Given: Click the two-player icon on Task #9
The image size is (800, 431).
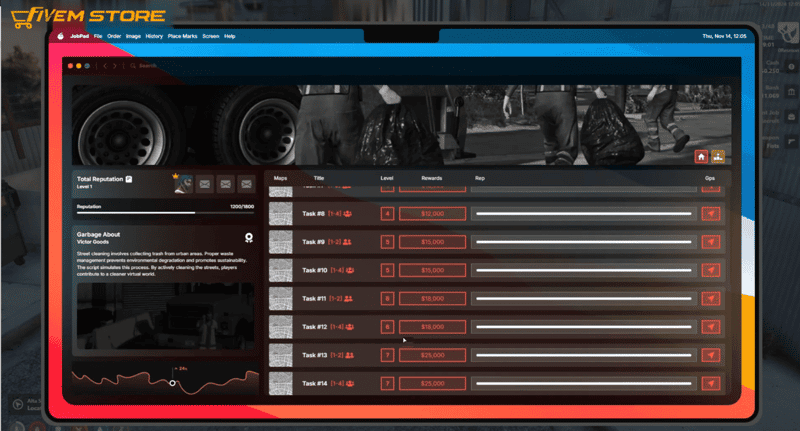Looking at the screenshot, I should pos(347,242).
